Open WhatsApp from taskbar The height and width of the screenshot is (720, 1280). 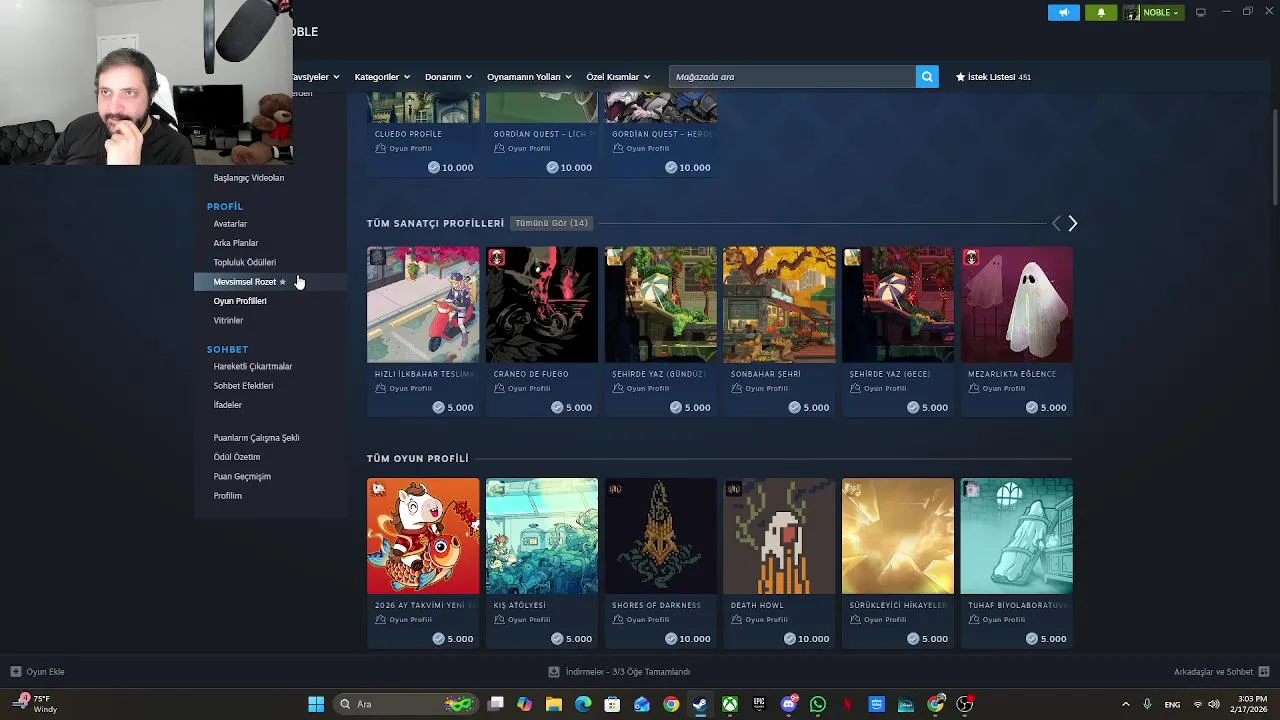click(818, 704)
